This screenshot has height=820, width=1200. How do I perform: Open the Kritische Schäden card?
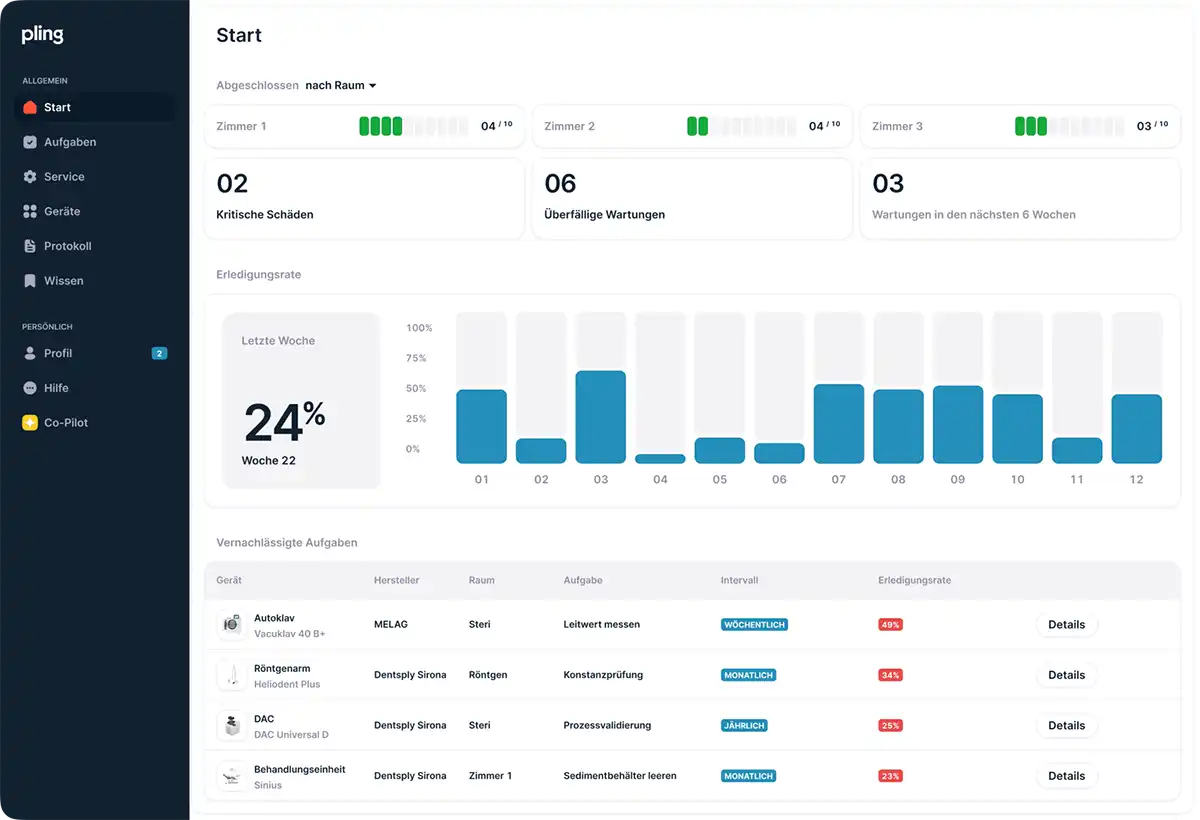tap(364, 198)
